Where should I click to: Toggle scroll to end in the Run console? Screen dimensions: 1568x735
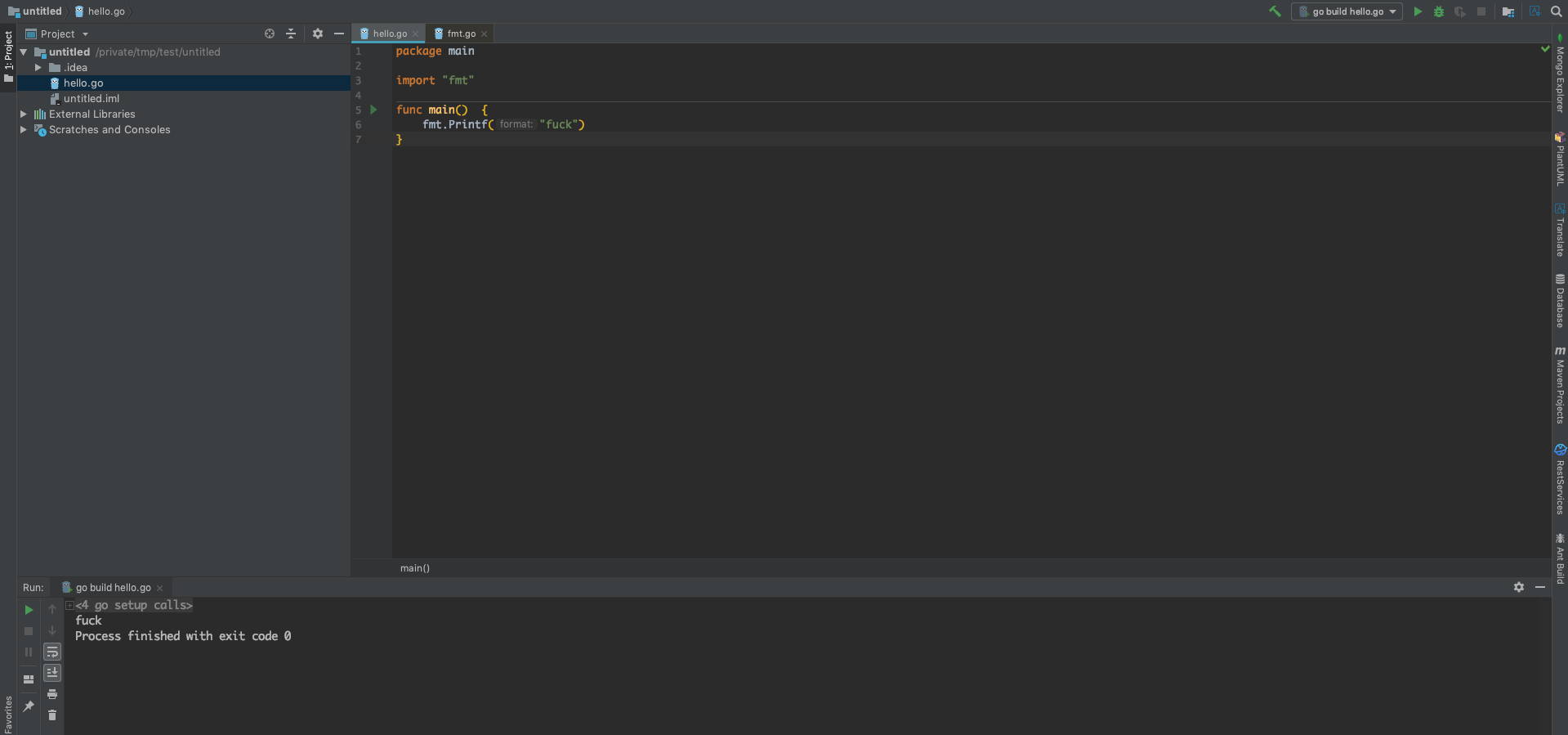[52, 673]
